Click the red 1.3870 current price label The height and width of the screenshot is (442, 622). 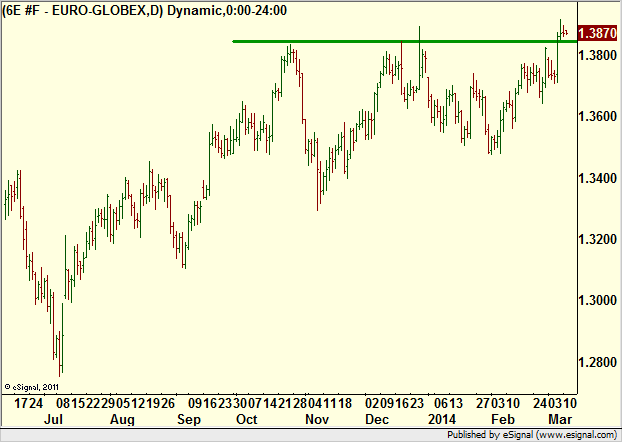(x=597, y=33)
